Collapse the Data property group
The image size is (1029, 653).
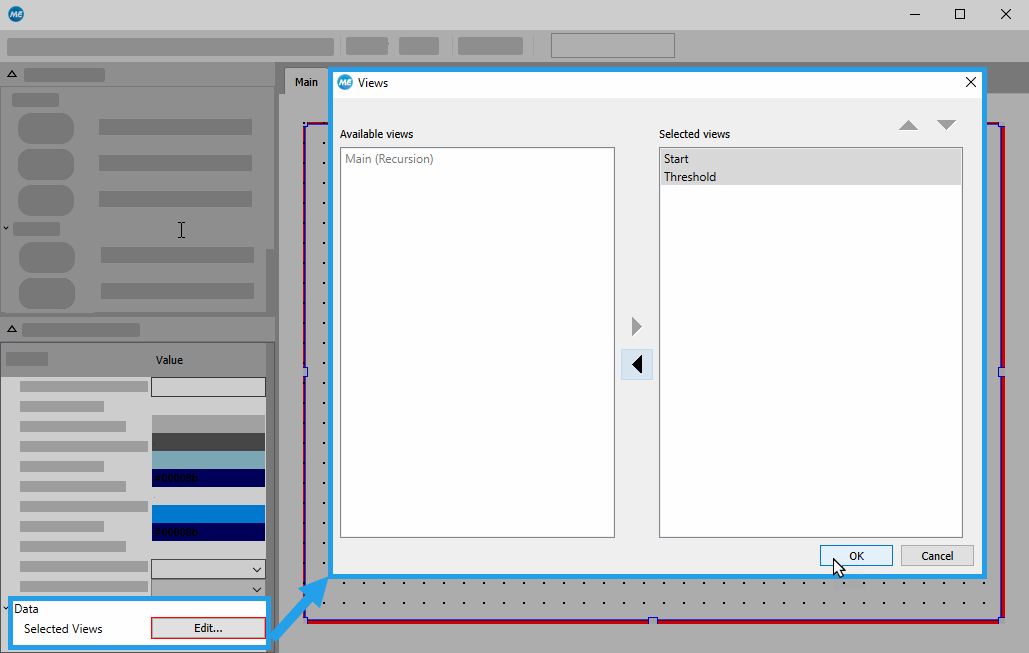[7, 608]
